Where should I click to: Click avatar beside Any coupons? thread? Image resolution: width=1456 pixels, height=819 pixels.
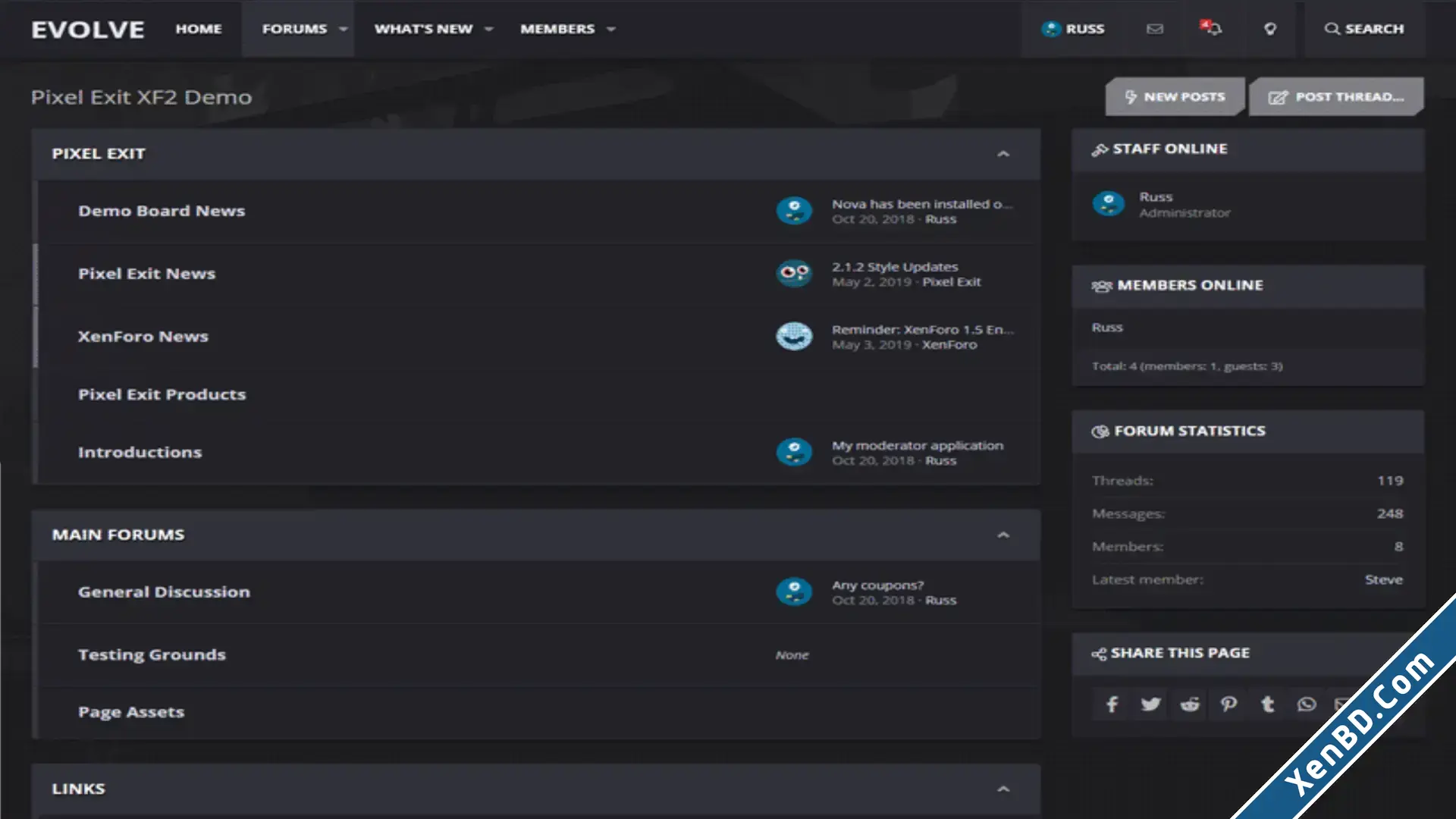[794, 592]
